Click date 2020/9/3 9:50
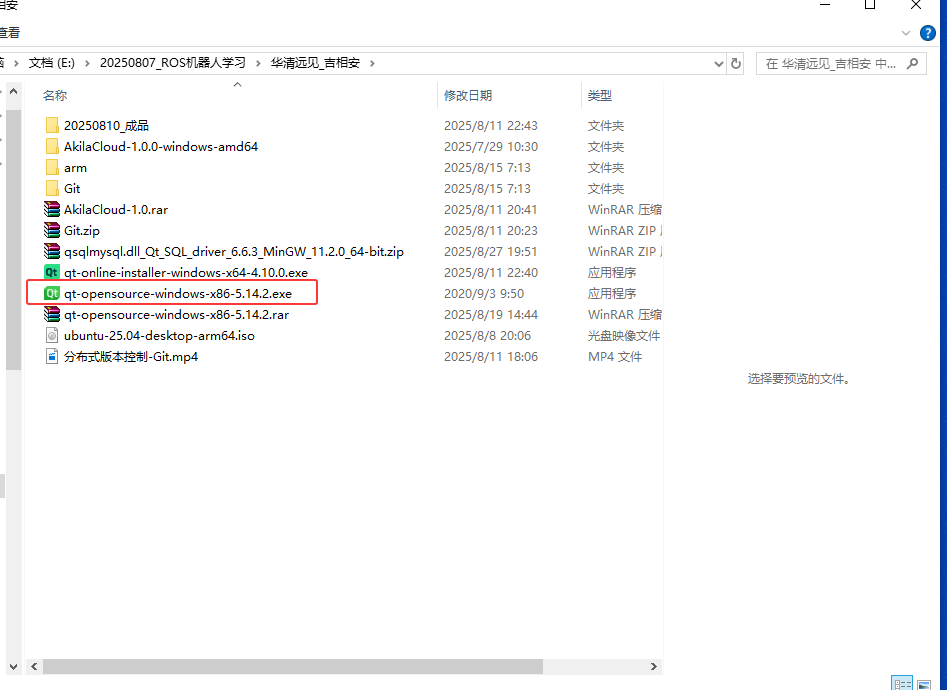947x690 pixels. tap(484, 294)
